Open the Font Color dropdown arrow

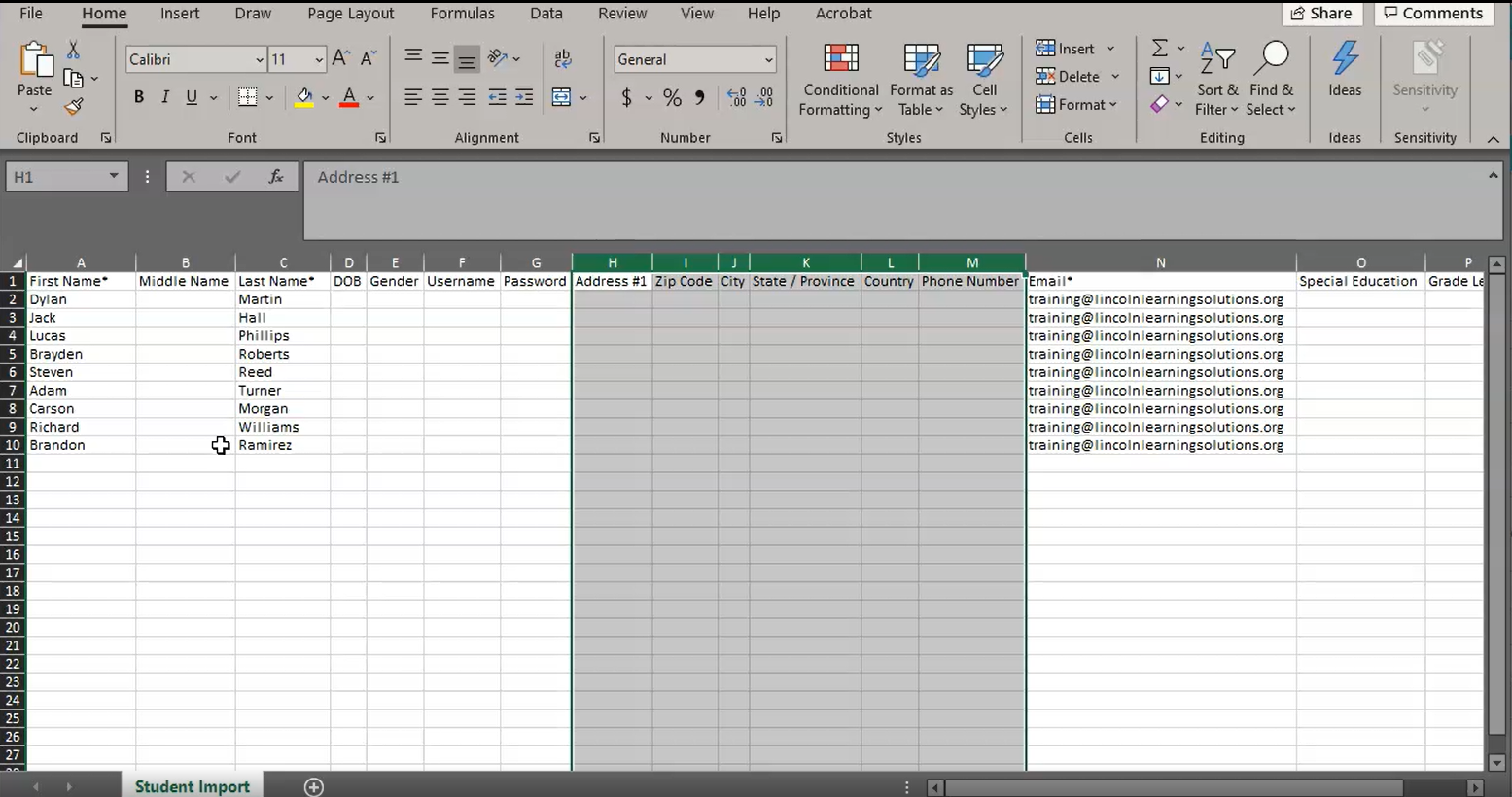point(370,98)
